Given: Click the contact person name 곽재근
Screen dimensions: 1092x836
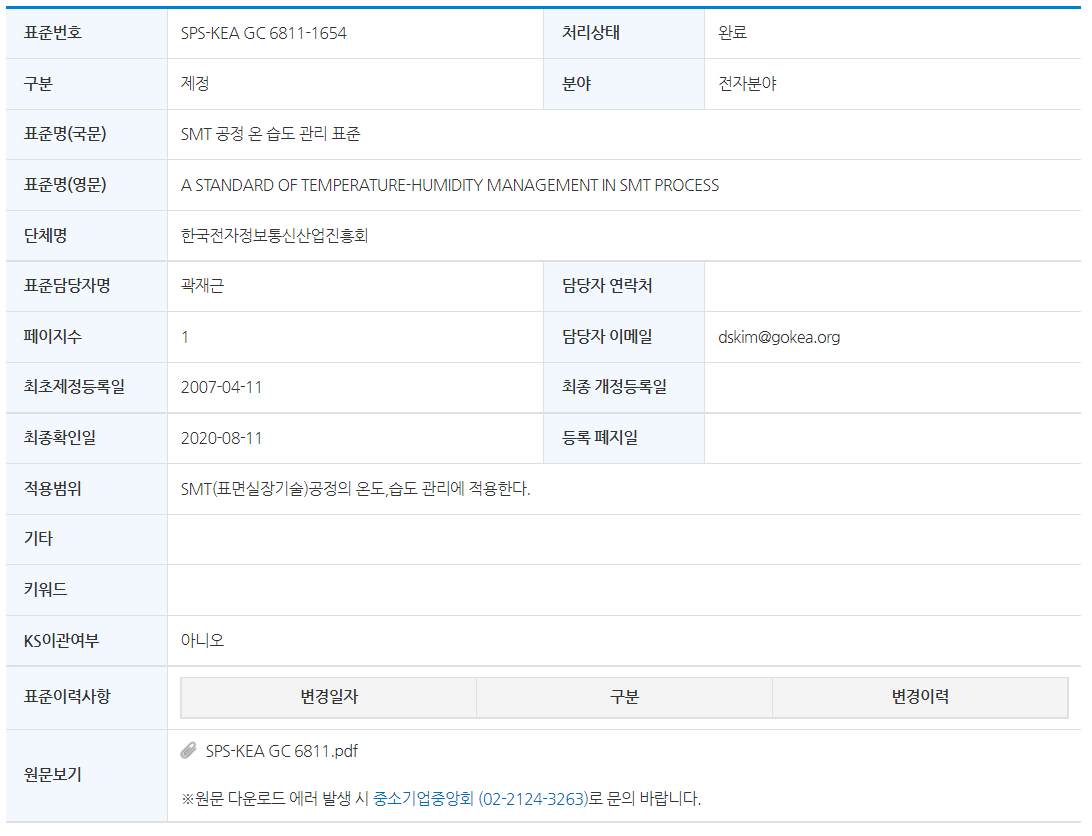Looking at the screenshot, I should [202, 286].
